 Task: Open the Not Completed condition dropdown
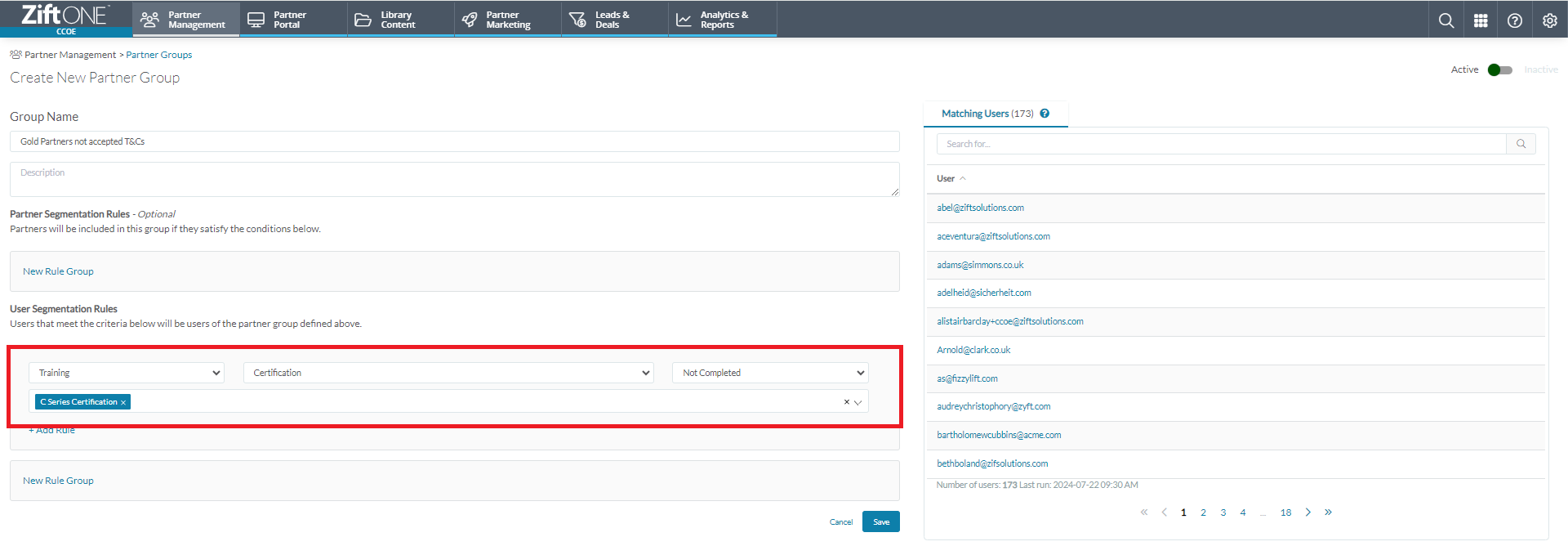(x=770, y=373)
